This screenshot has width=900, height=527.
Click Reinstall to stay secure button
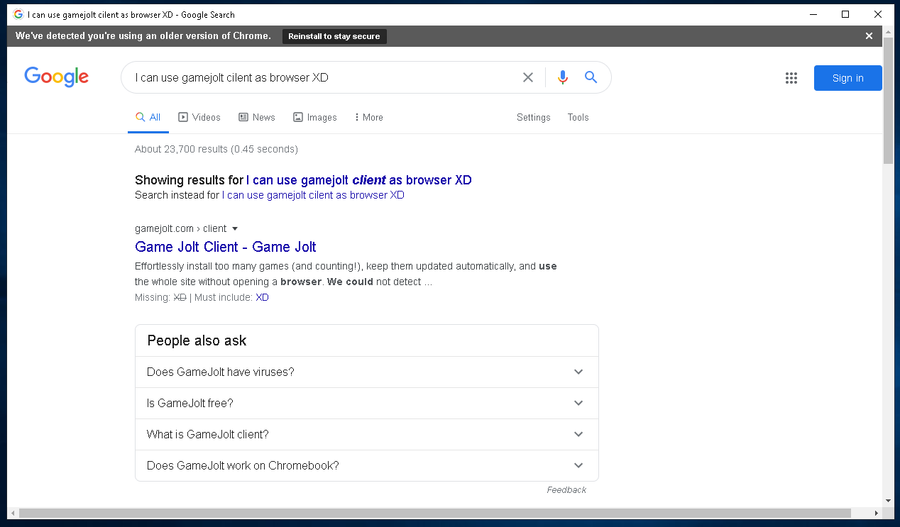tap(334, 36)
